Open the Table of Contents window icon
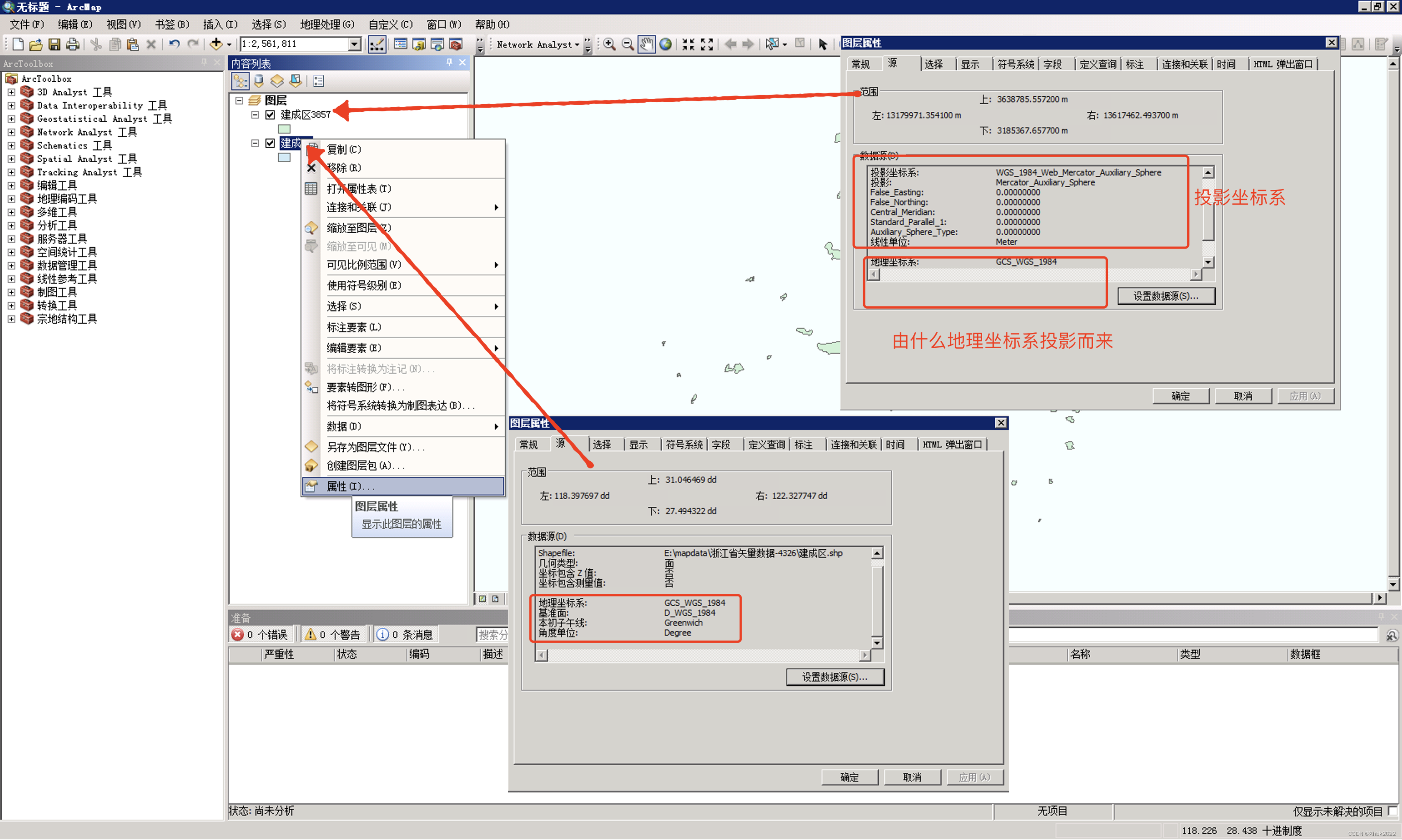Image resolution: width=1402 pixels, height=840 pixels. pos(400,44)
